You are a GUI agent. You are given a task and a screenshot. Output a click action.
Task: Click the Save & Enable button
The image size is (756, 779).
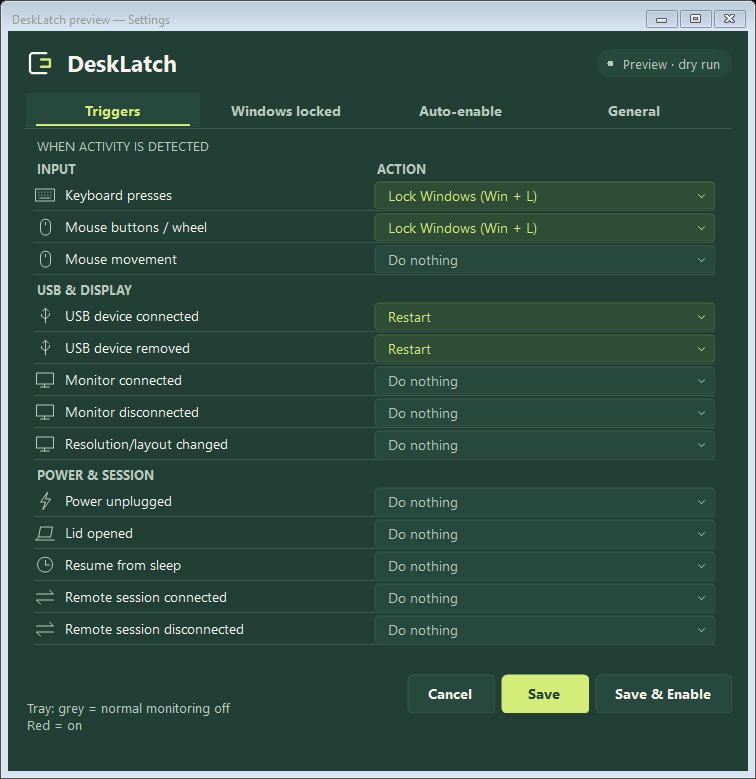pos(663,694)
